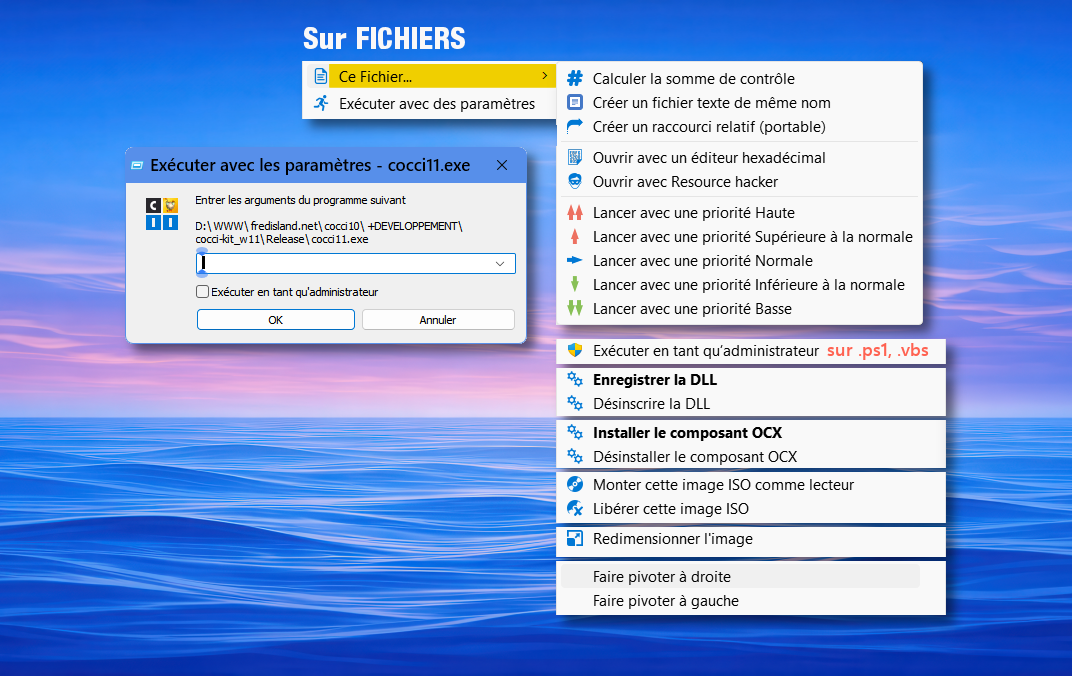
Task: Select Faire pivoter à droite
Action: [x=661, y=577]
